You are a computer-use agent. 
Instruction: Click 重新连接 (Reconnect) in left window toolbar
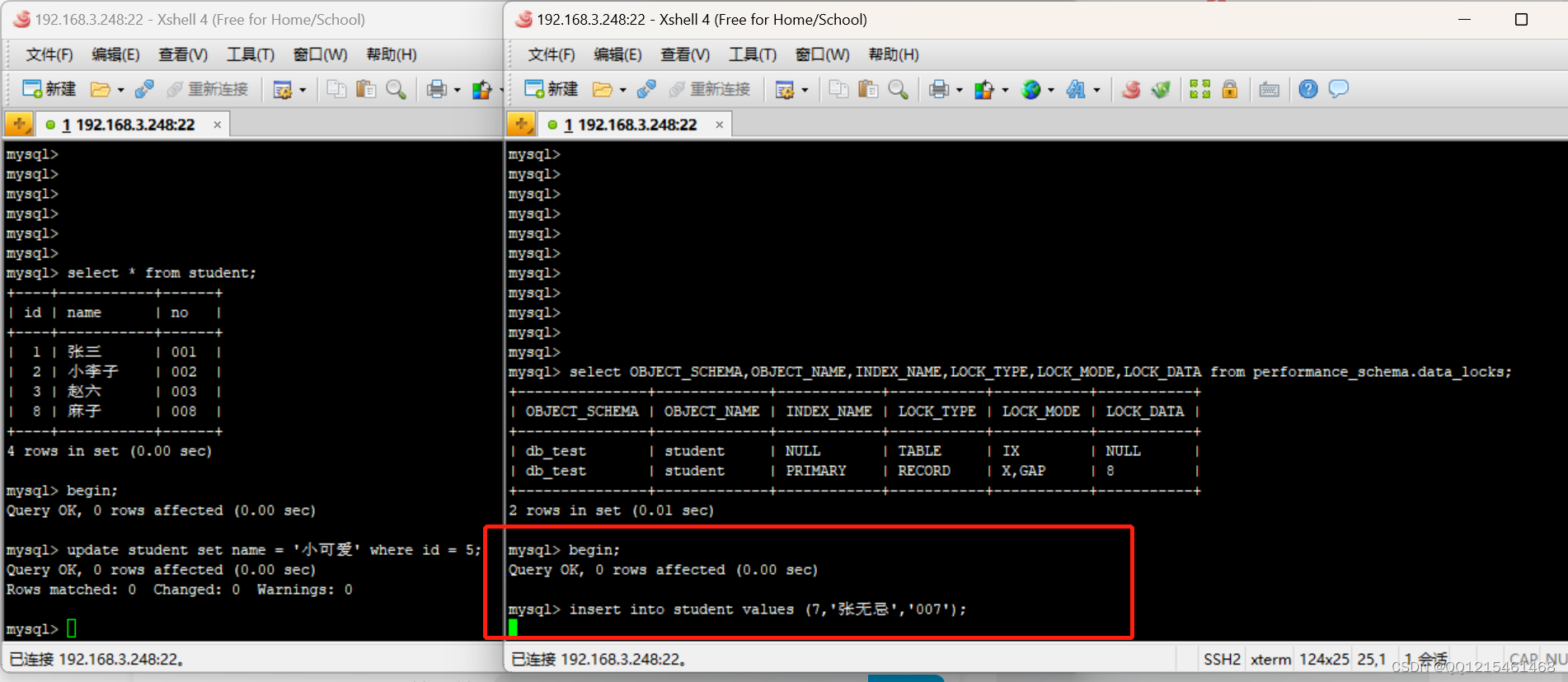tap(208, 89)
